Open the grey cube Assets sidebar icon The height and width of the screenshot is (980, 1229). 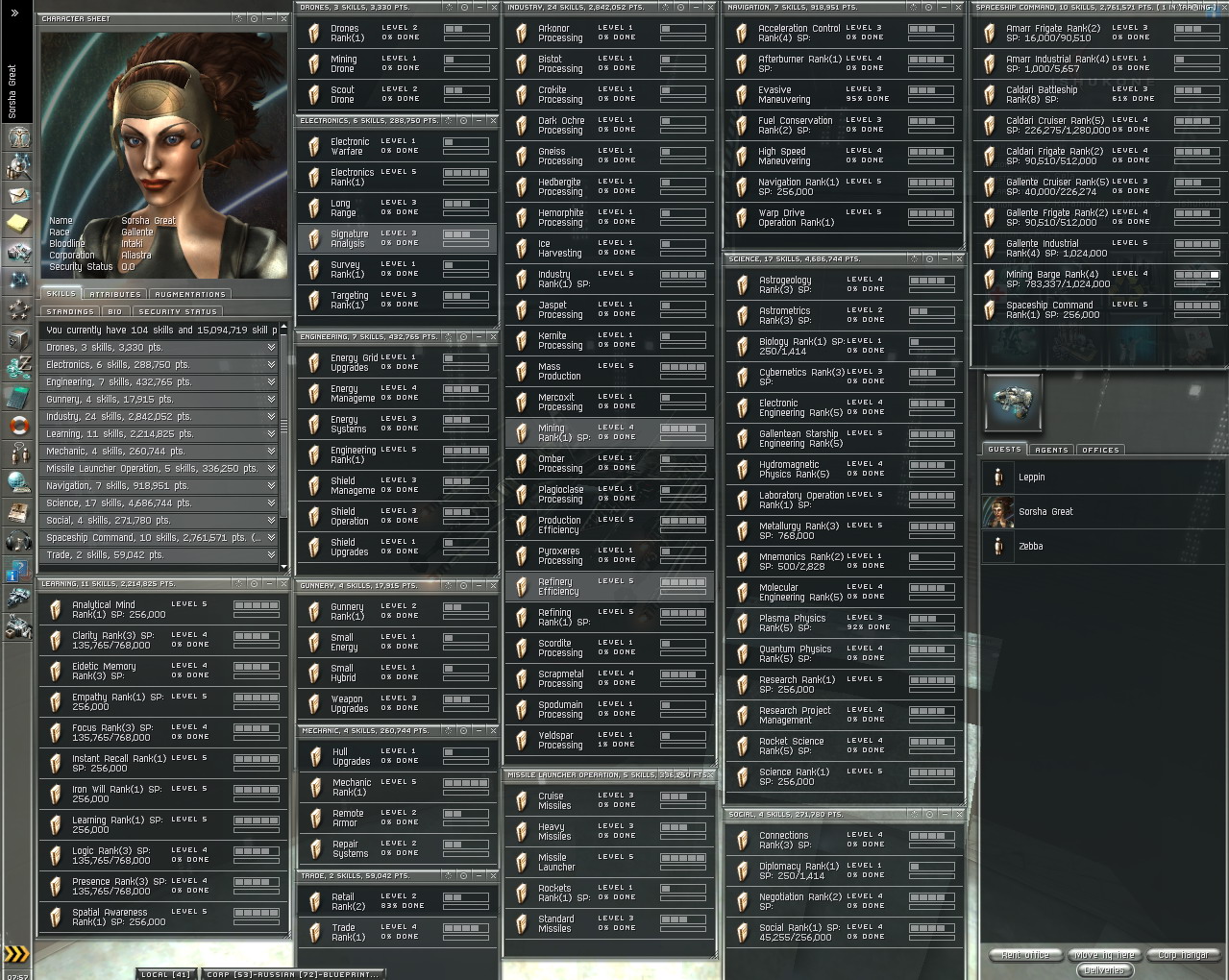(x=18, y=339)
